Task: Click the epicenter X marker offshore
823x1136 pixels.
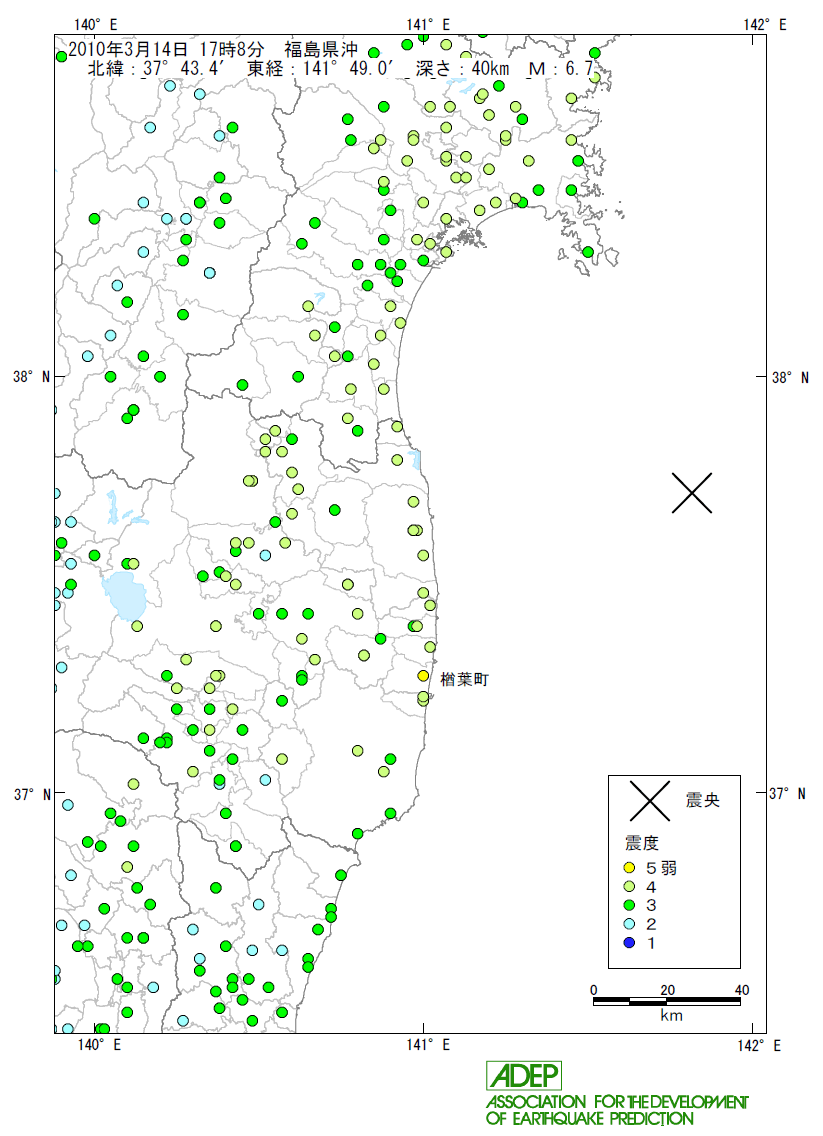Action: pos(692,493)
